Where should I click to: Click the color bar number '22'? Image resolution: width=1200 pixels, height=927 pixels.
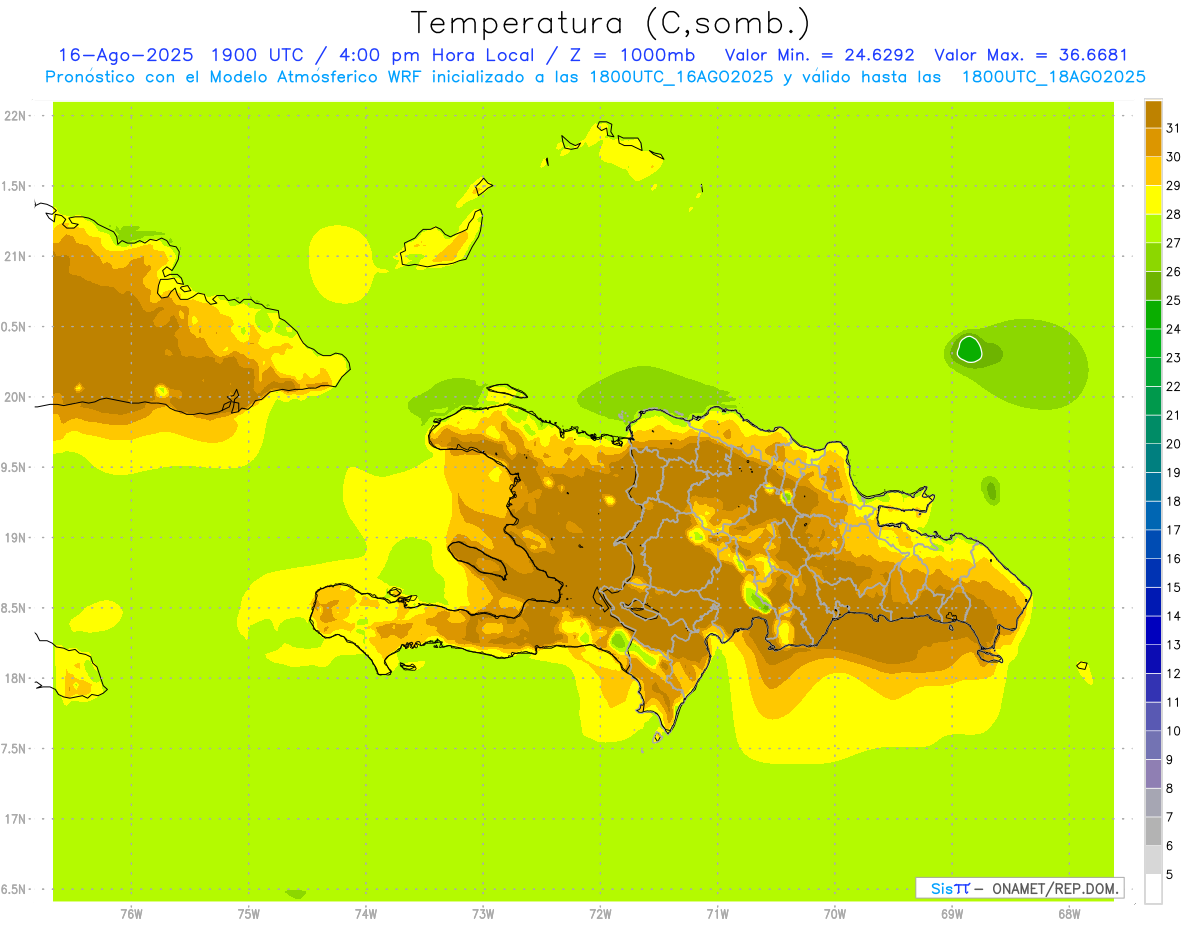point(1173,387)
